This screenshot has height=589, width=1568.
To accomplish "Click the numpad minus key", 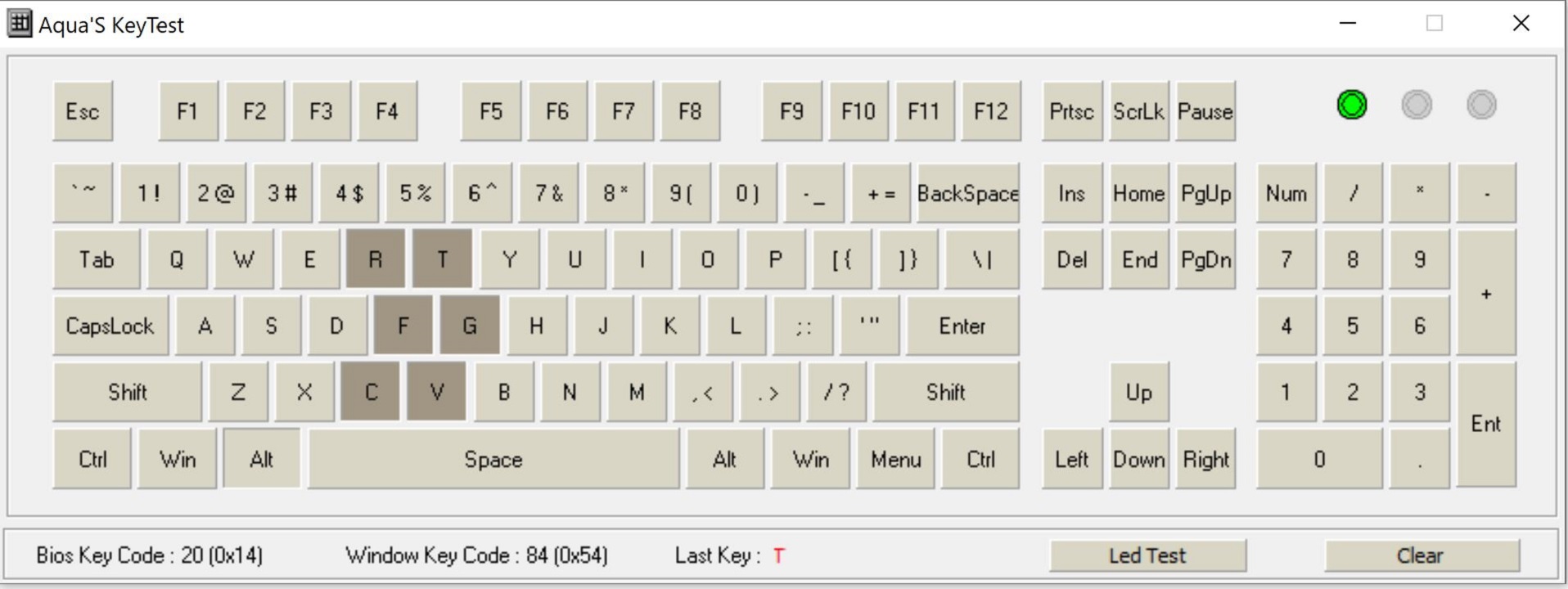I will tap(1486, 193).
